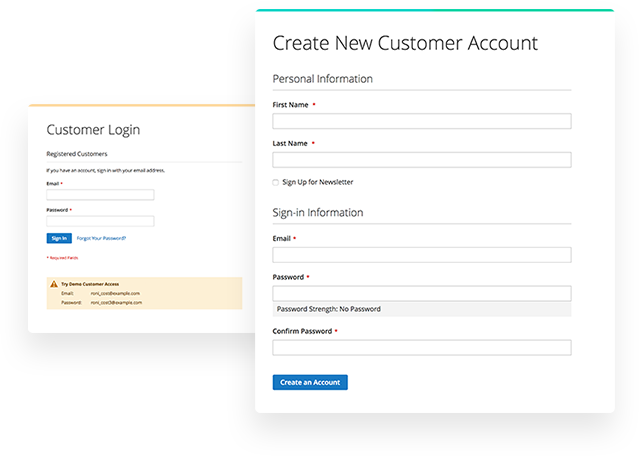Click the Required Fields note

pos(62,258)
